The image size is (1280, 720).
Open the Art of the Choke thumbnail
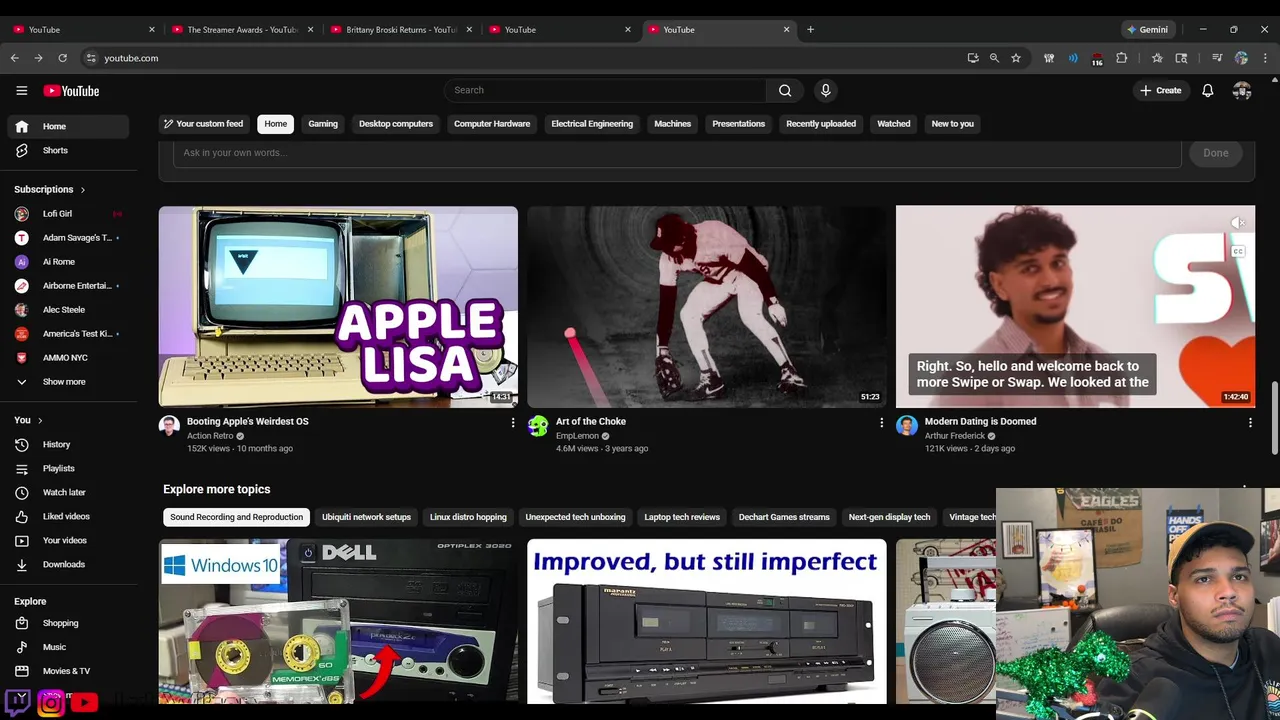707,306
